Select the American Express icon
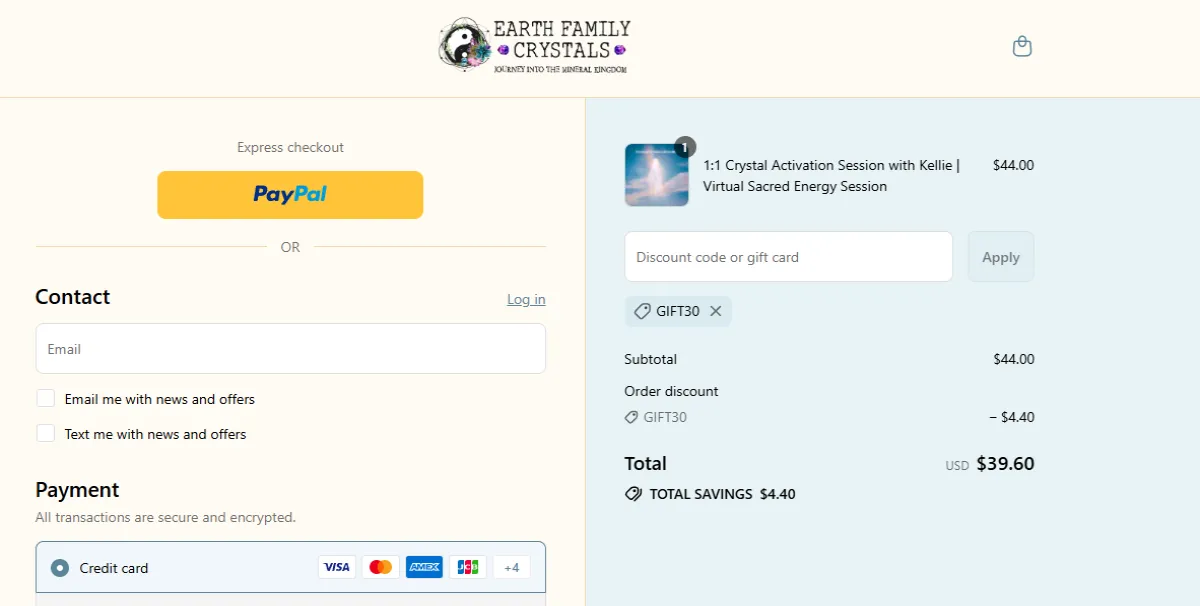1200x606 pixels. point(424,566)
